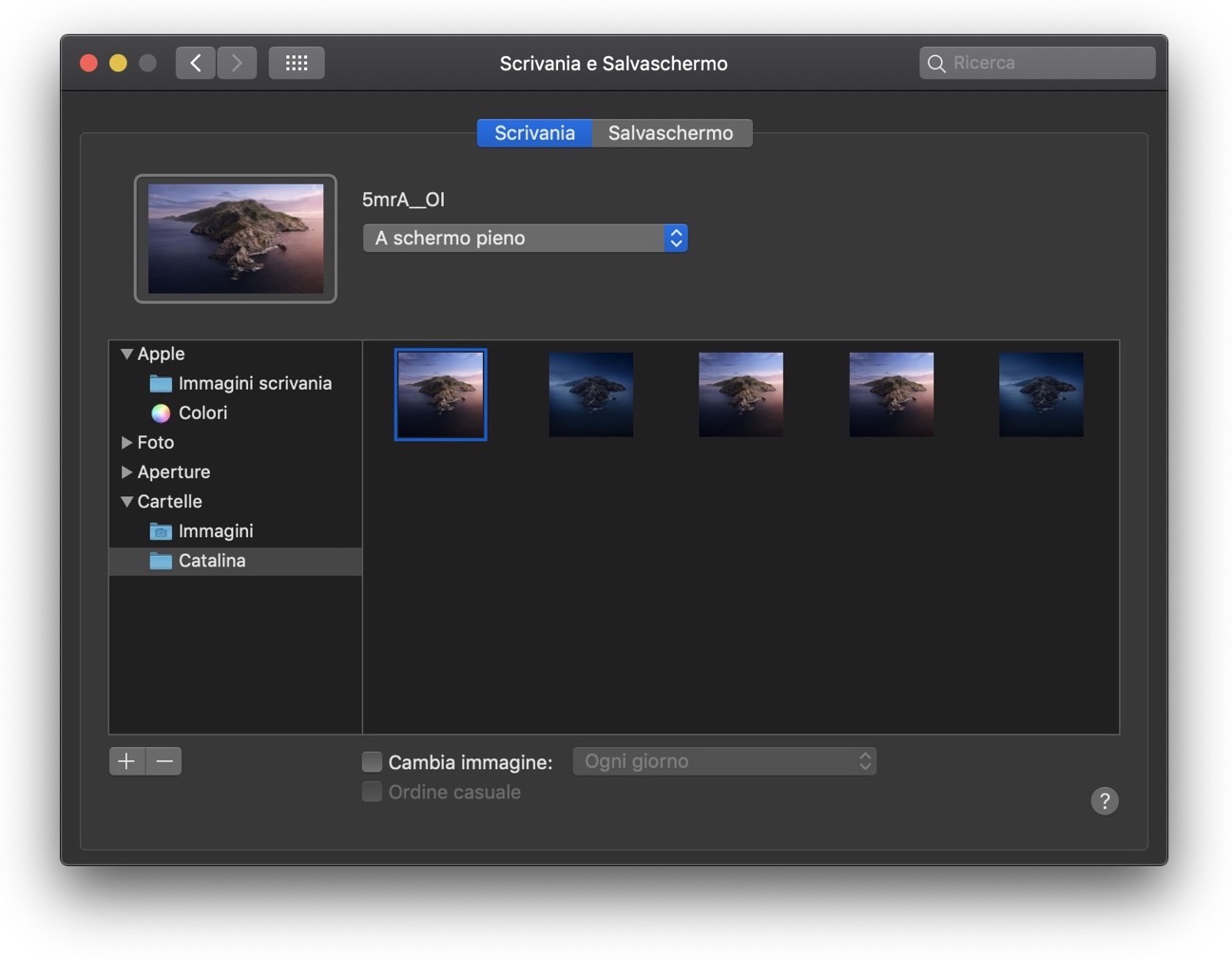
Task: Select the second Catalina wallpaper thumbnail
Action: [591, 394]
